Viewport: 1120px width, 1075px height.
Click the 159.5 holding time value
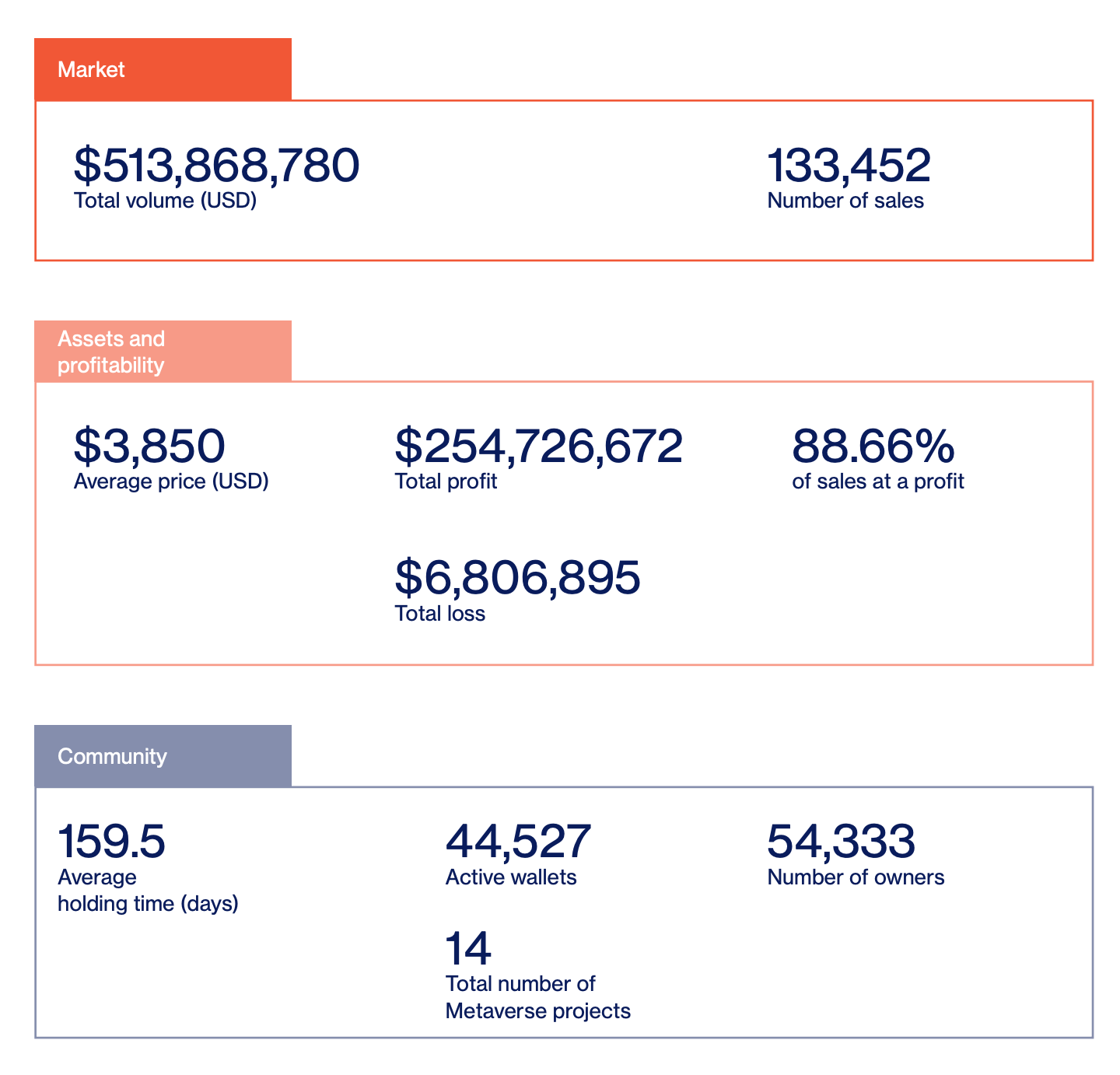[x=111, y=841]
